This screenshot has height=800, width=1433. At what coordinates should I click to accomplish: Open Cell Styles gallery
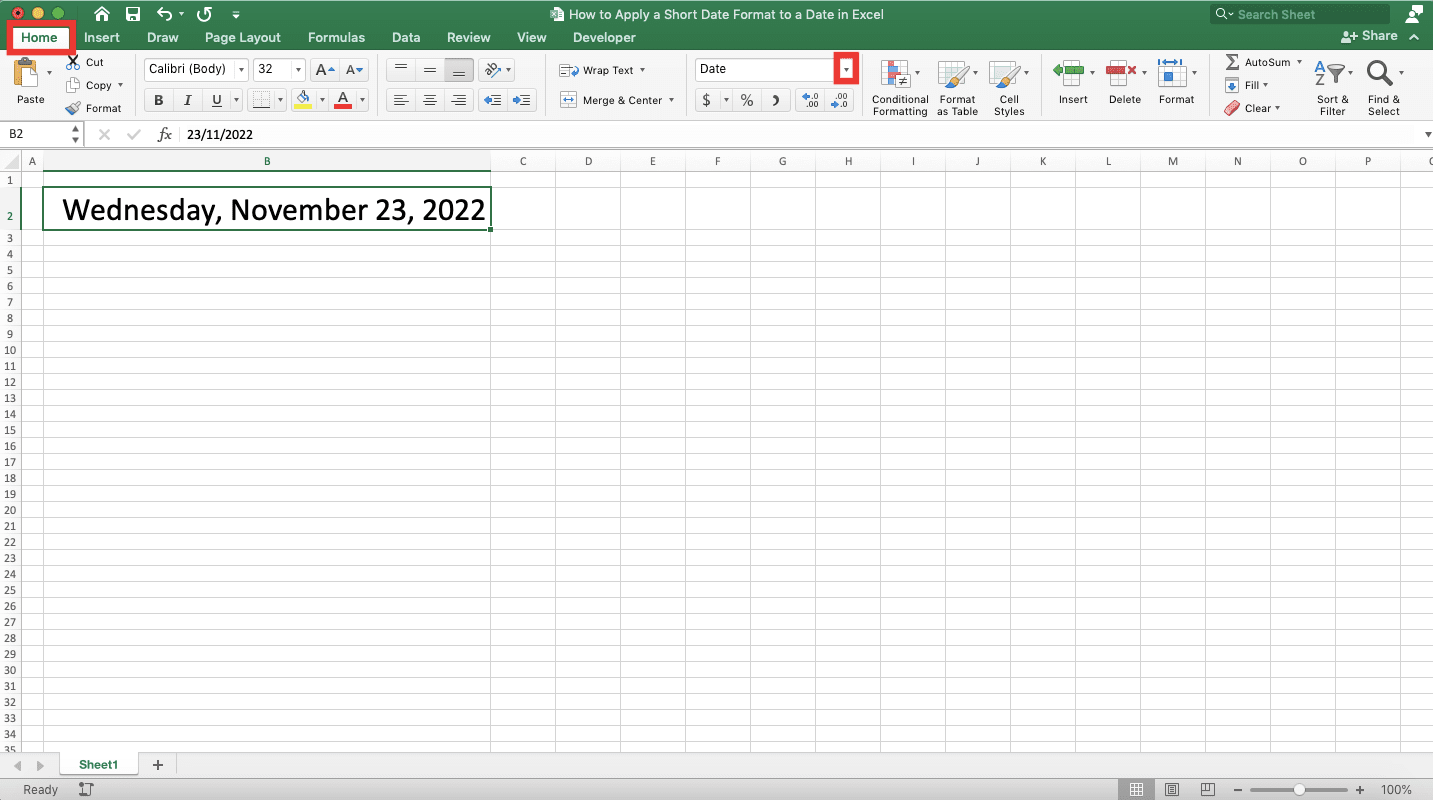coord(1009,88)
